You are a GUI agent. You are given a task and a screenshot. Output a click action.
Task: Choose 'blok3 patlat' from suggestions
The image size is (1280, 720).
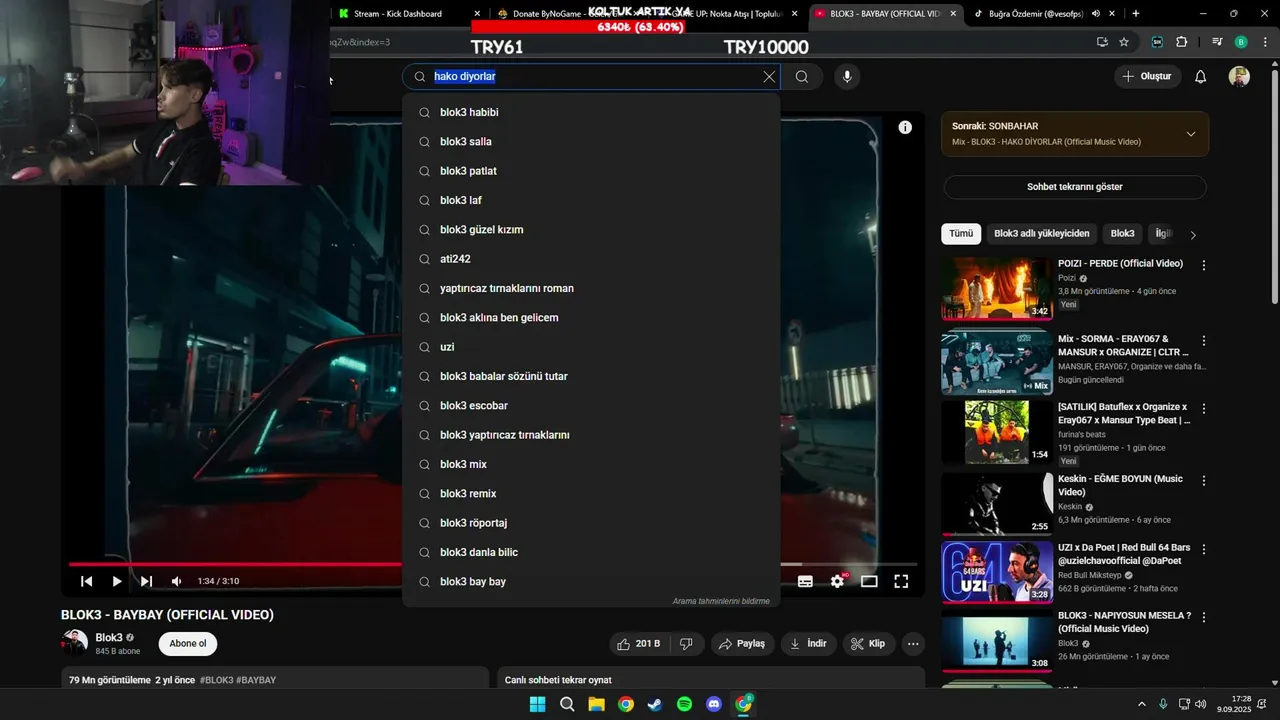click(x=591, y=171)
